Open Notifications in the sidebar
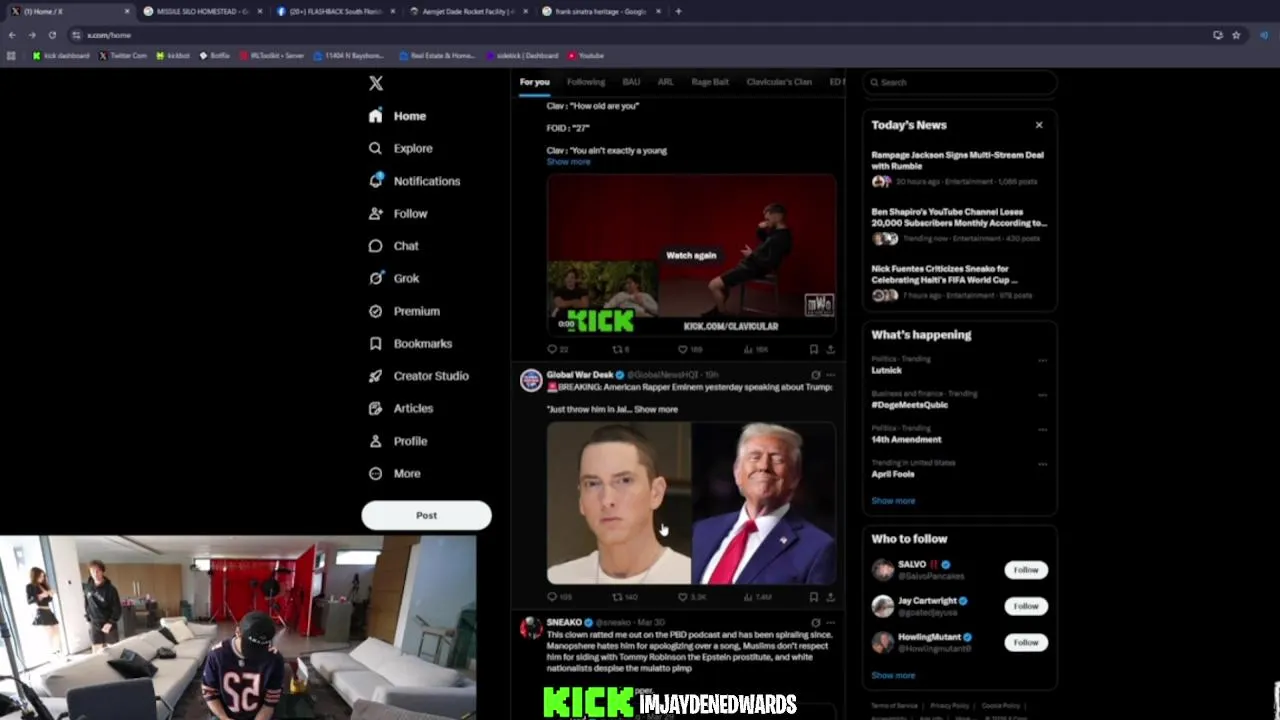Viewport: 1280px width, 720px height. point(415,181)
